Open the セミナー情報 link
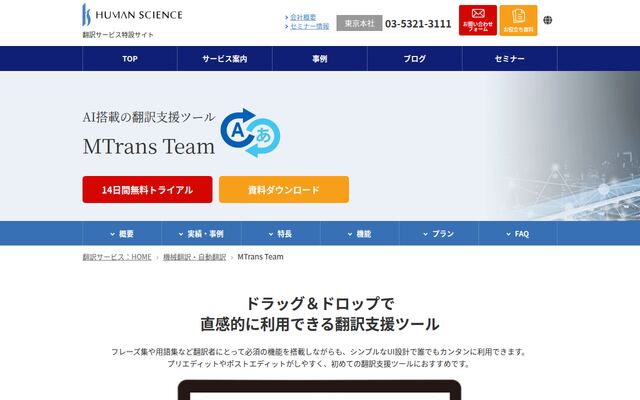This screenshot has width=640, height=400. pos(309,26)
